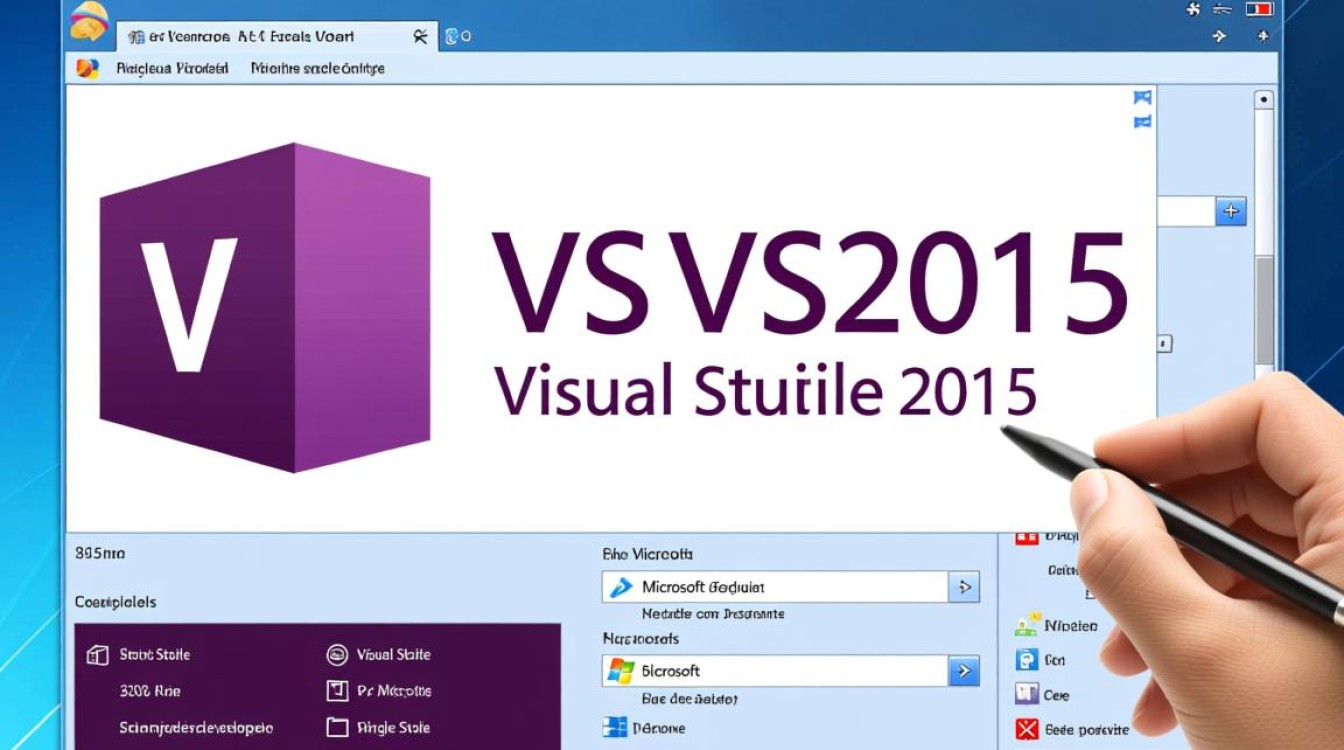Expand the 'Microsoft Gediuist' dropdown arrow
This screenshot has width=1344, height=750.
964,587
